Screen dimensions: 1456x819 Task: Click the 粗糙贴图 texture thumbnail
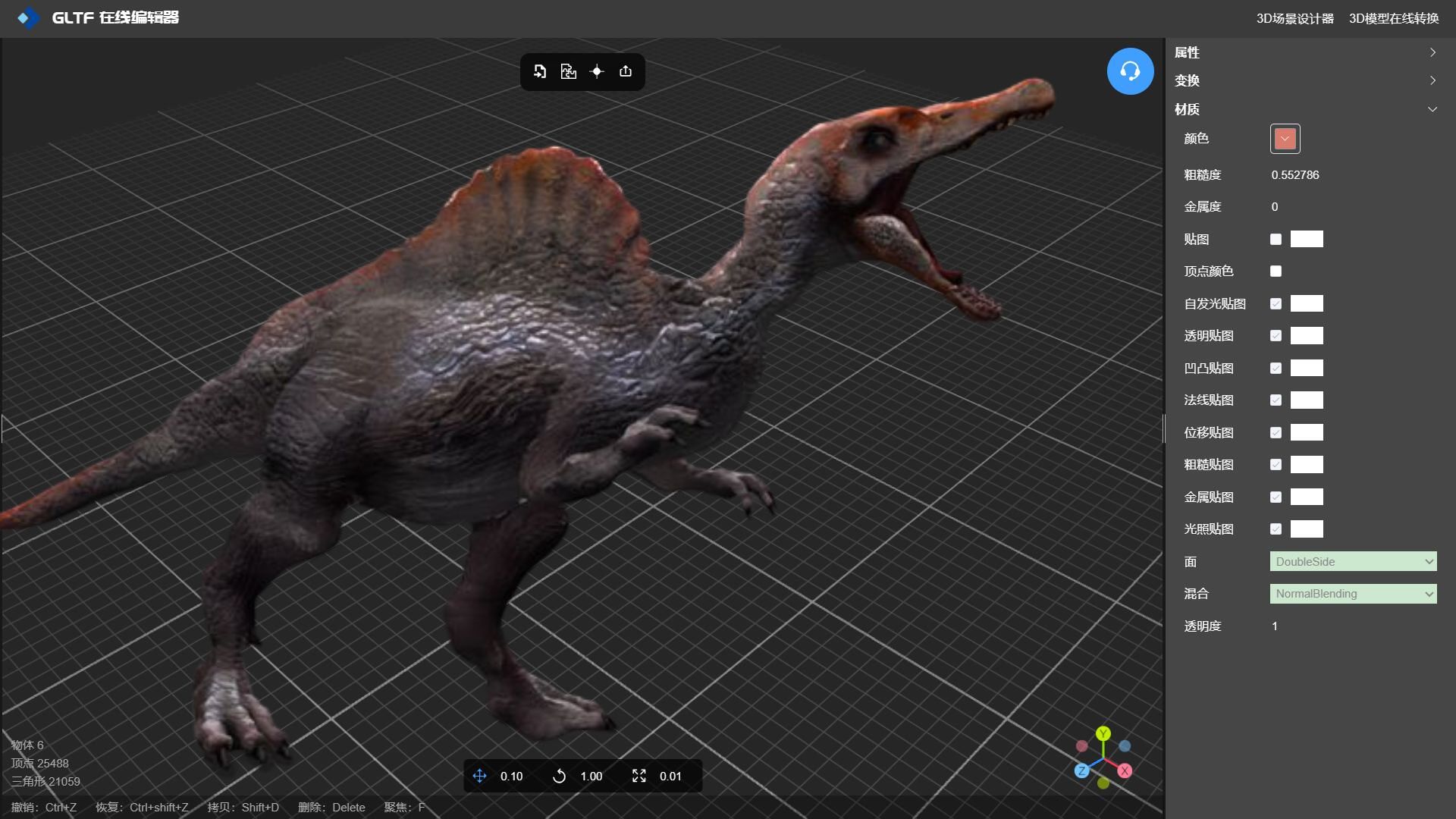1307,465
